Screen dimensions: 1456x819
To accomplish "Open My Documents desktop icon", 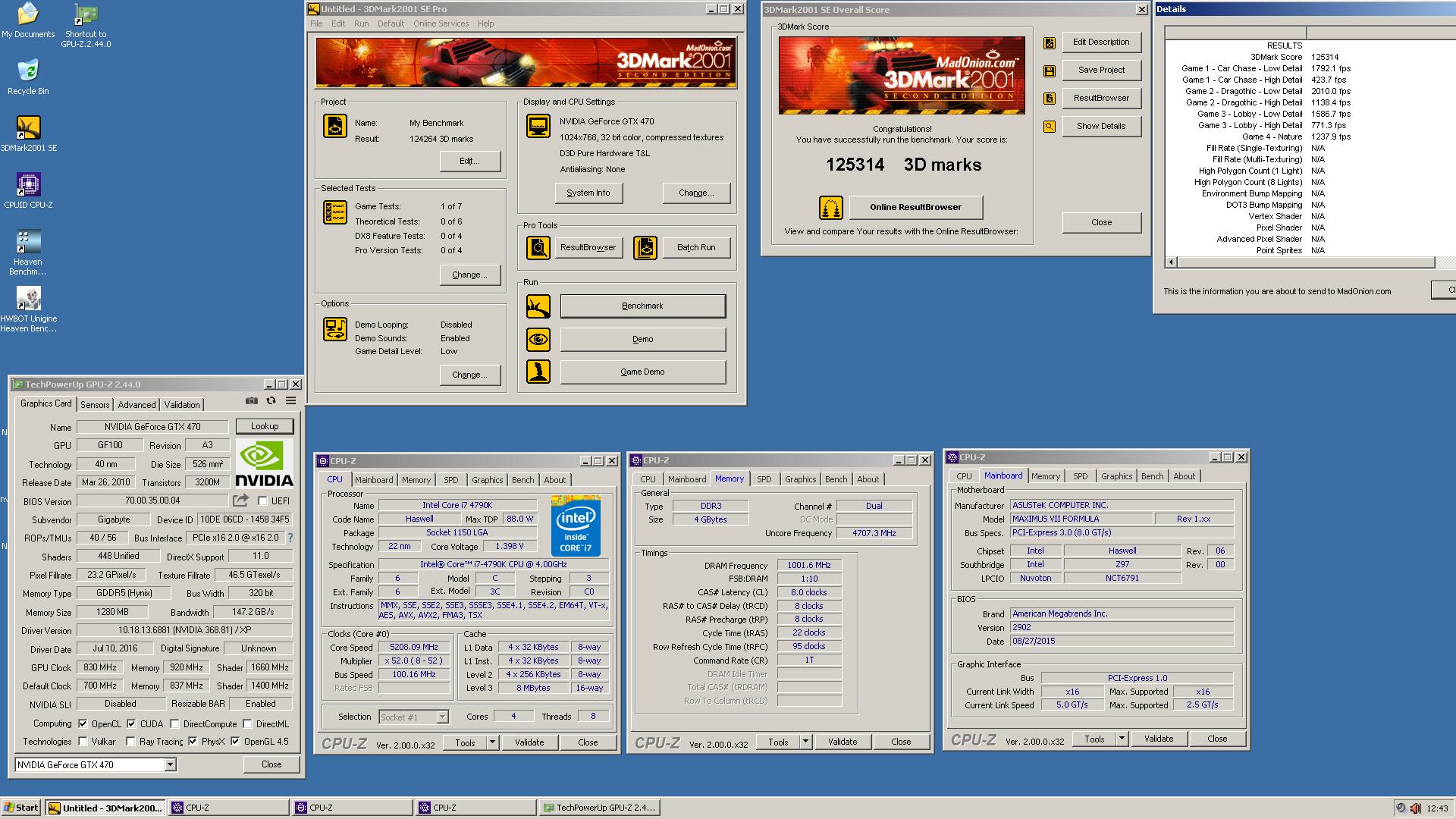I will click(x=27, y=20).
